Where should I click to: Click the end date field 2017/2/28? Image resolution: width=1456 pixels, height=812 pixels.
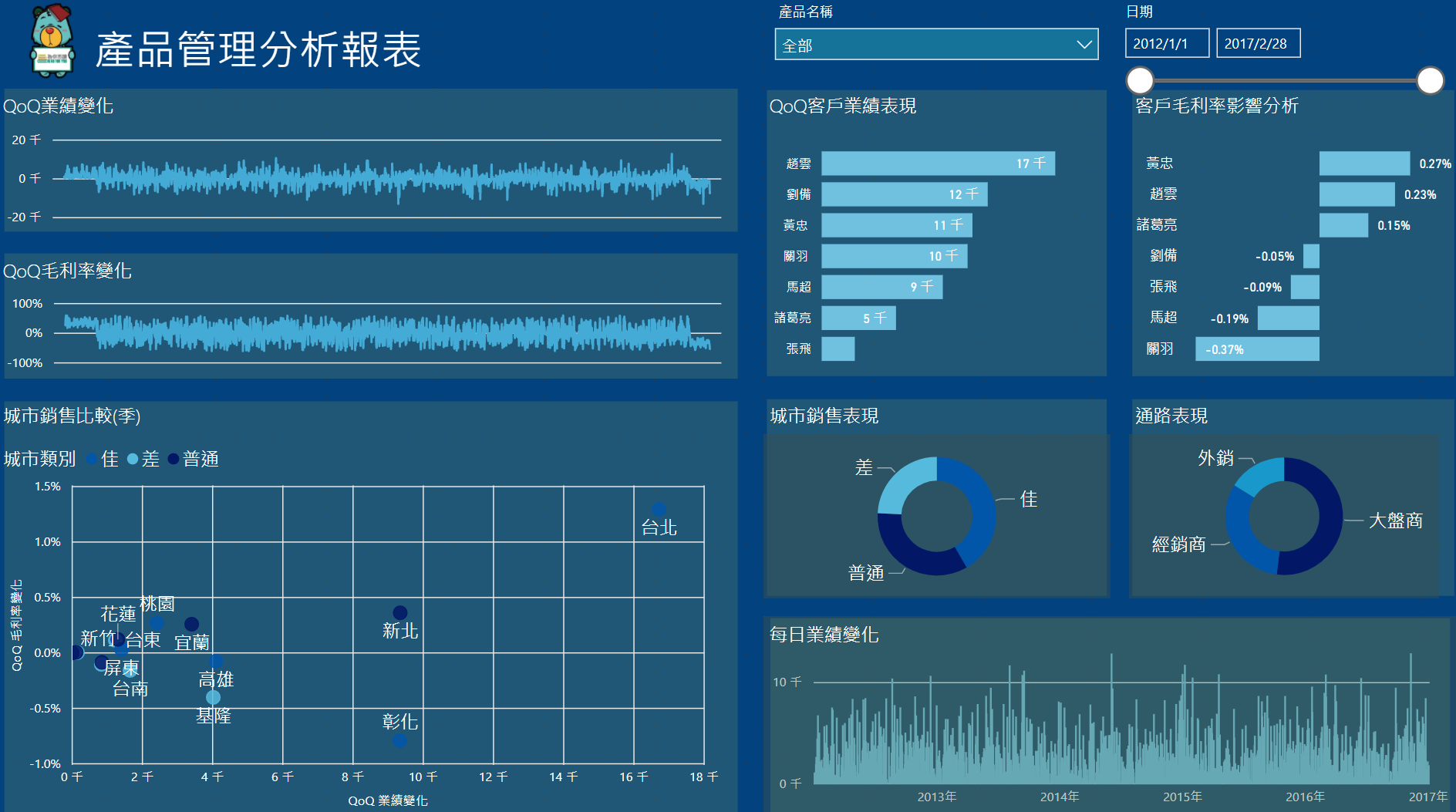click(1257, 44)
